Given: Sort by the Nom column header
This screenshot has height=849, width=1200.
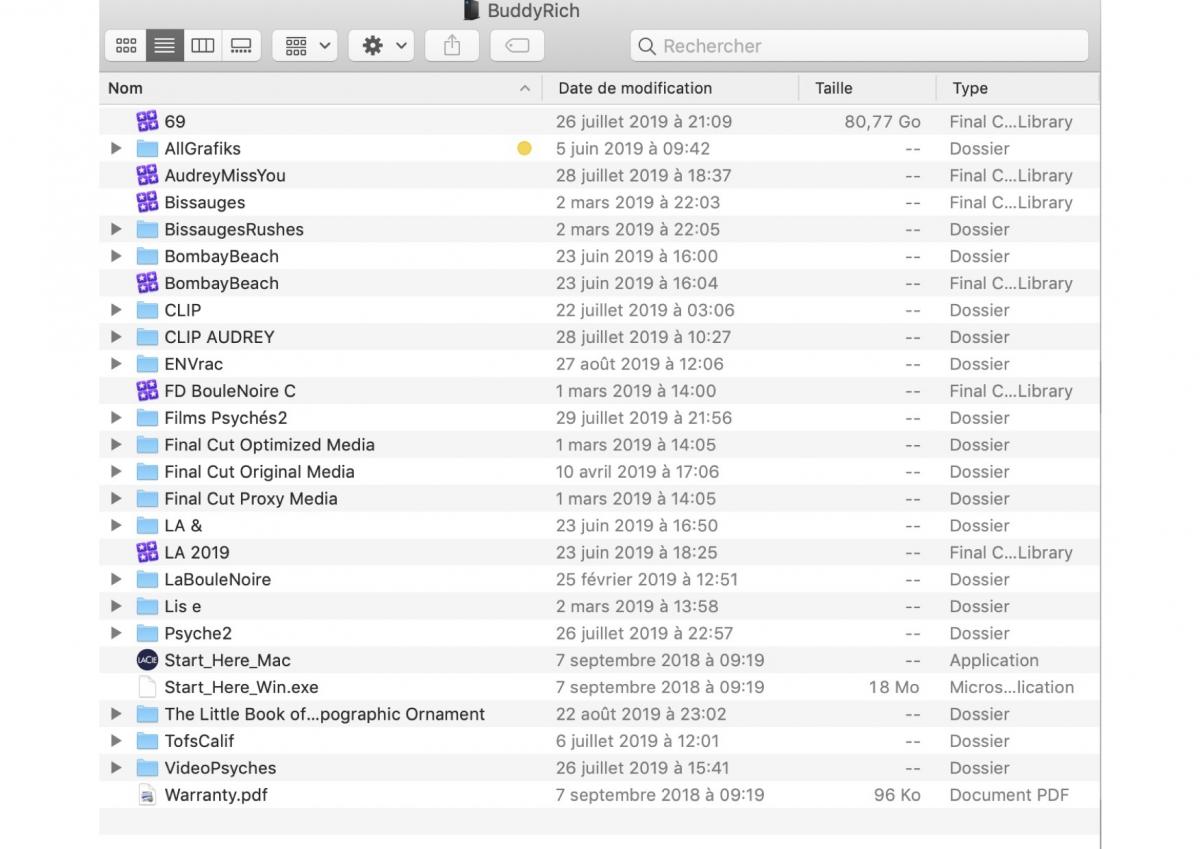Looking at the screenshot, I should 320,88.
